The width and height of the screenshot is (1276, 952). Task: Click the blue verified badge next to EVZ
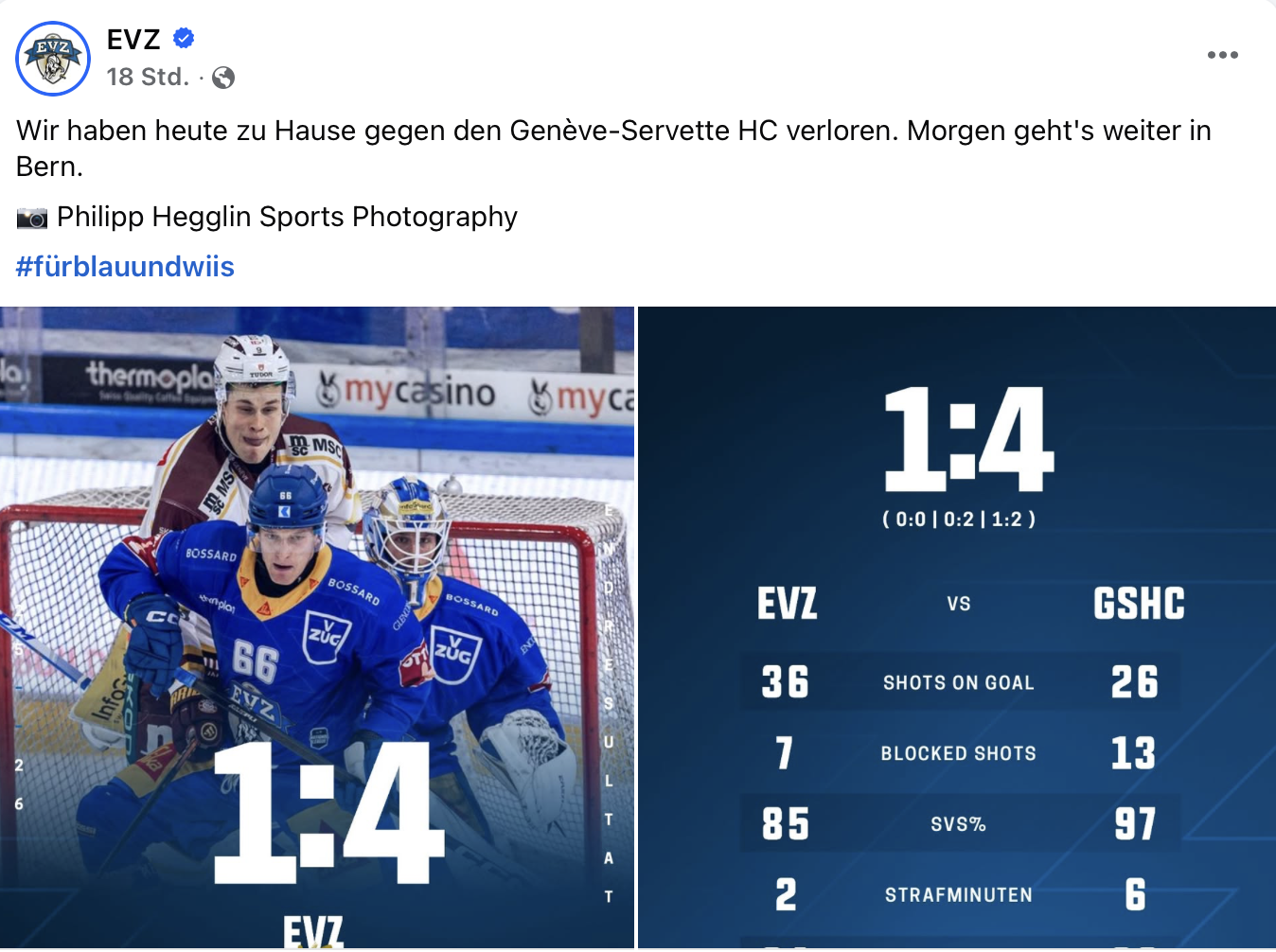(184, 39)
